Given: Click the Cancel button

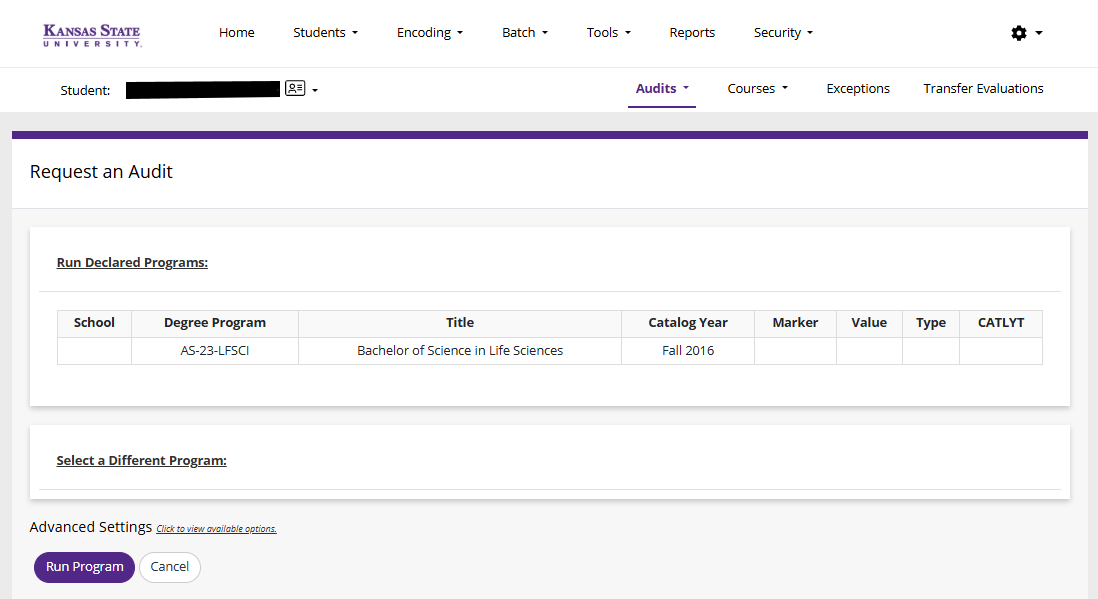Looking at the screenshot, I should (169, 567).
